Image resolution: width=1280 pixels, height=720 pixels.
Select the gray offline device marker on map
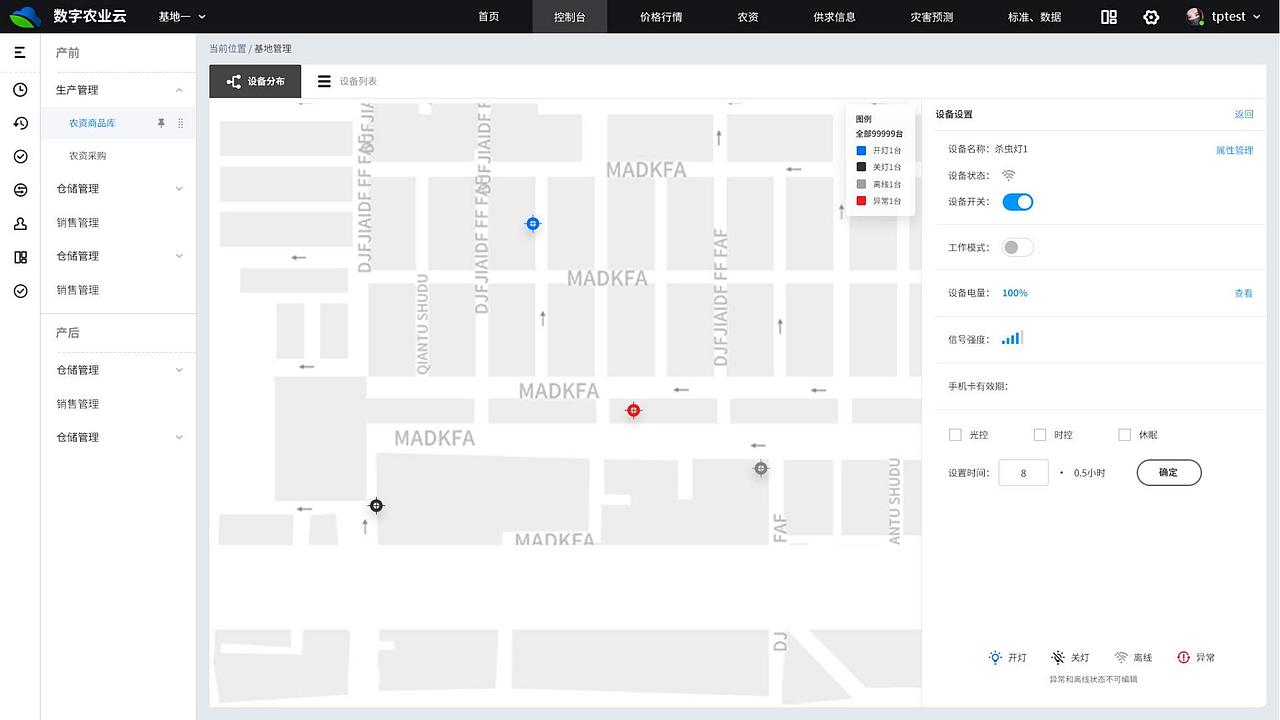(x=761, y=468)
